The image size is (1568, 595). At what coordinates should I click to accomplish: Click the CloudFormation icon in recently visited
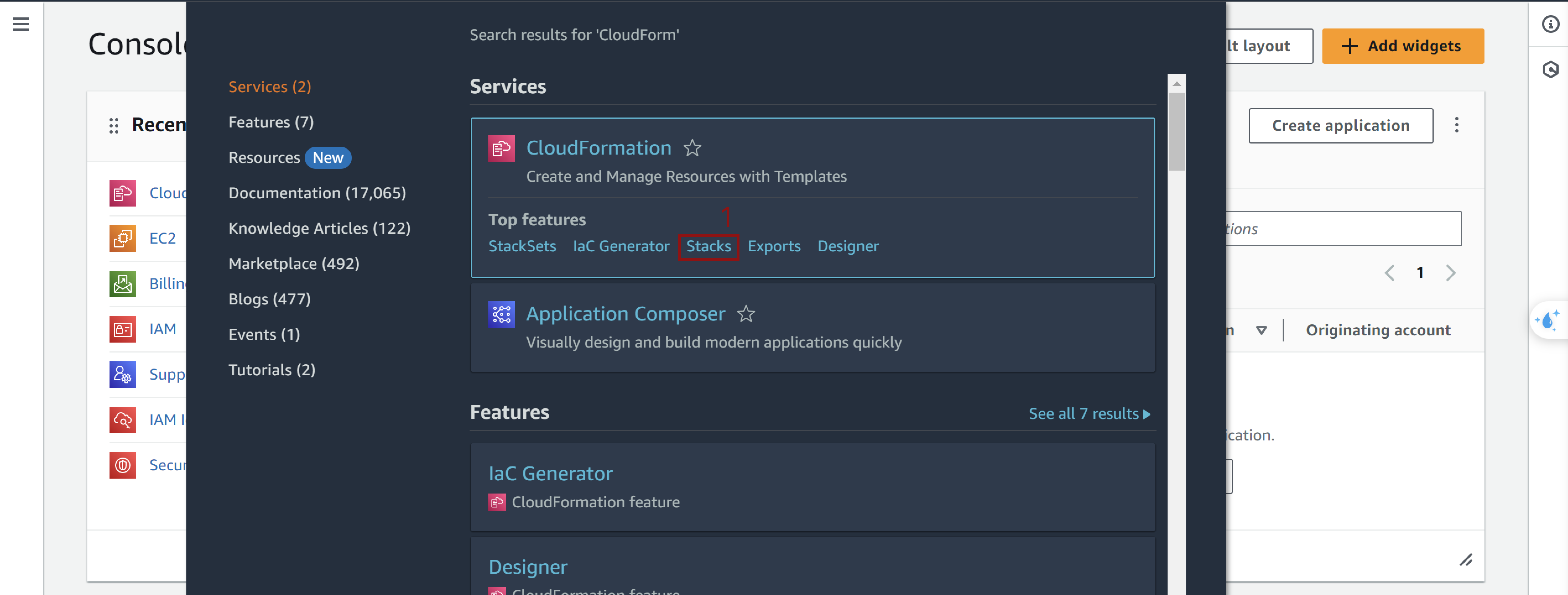[122, 194]
